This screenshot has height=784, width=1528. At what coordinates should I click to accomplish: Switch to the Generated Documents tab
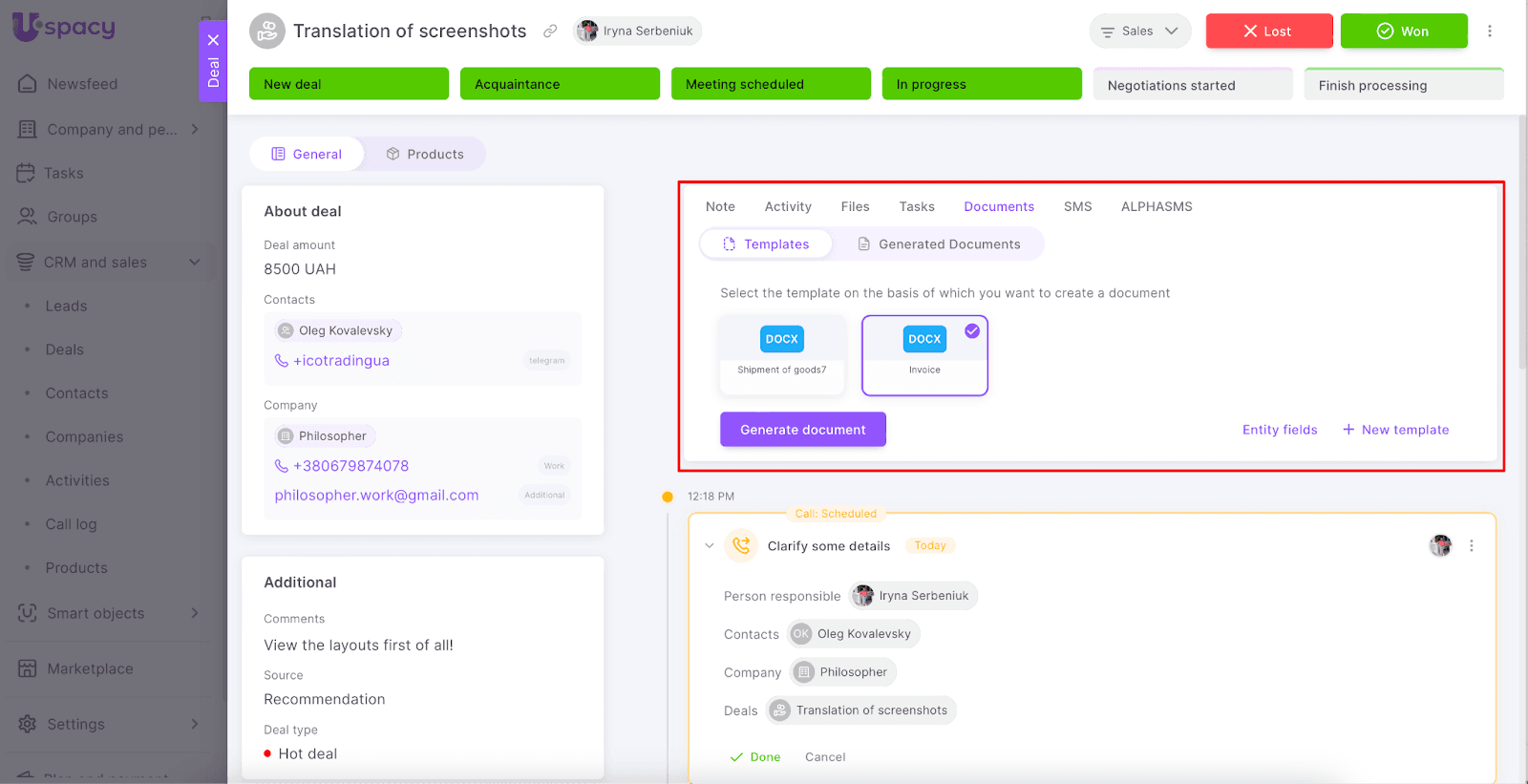938,244
